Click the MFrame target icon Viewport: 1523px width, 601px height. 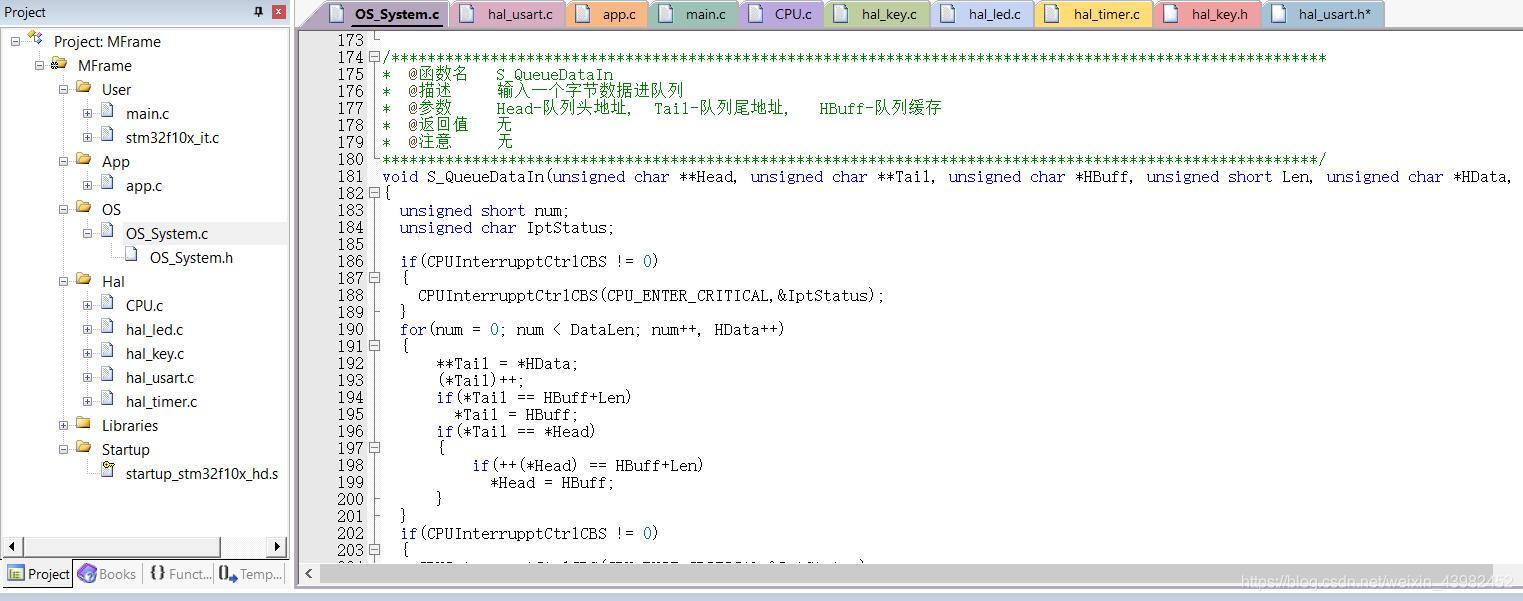coord(59,64)
